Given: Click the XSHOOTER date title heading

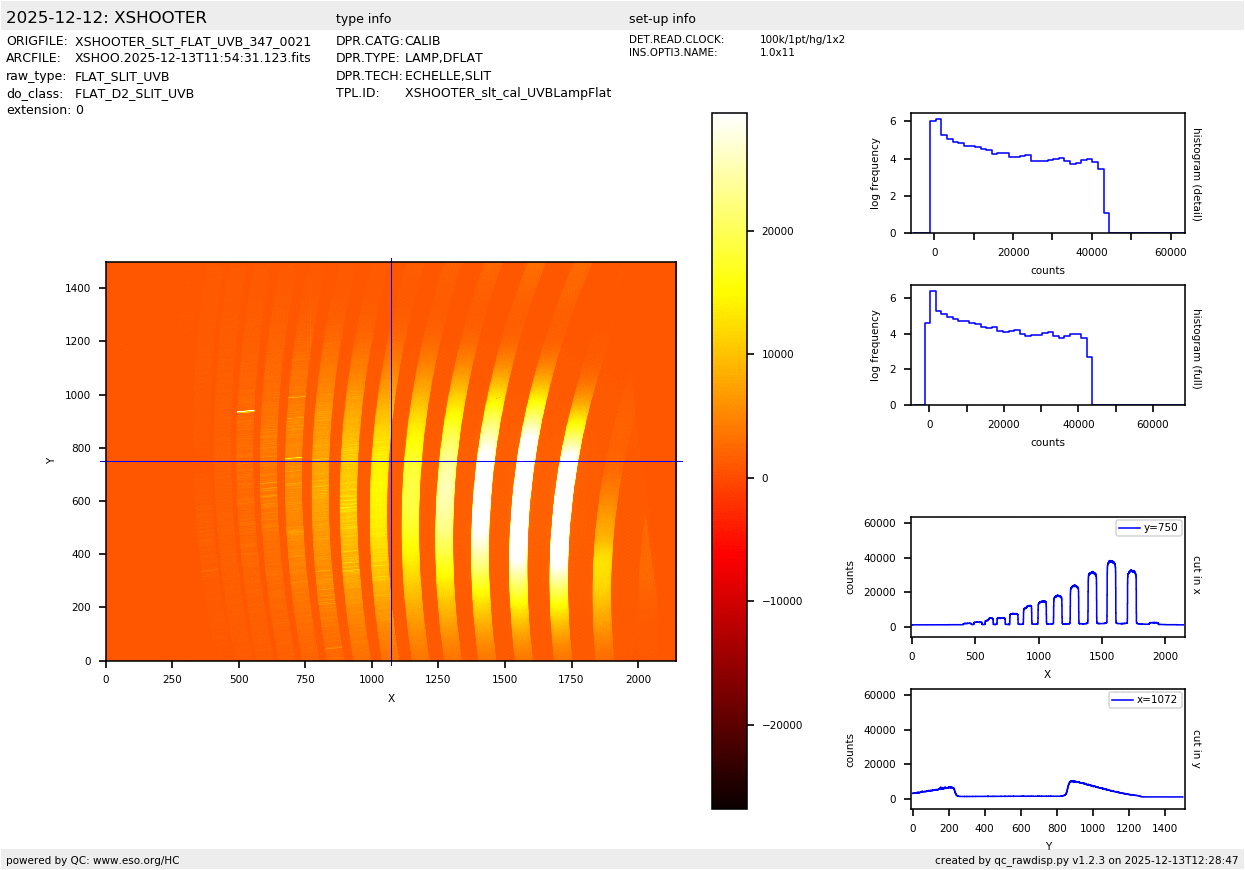Looking at the screenshot, I should (106, 18).
